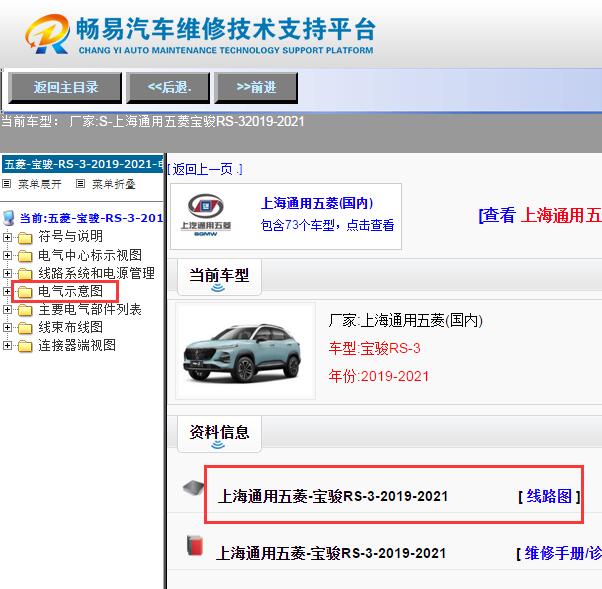Open 维修手册 repair manual link
Screen dimensions: 602x589
[563, 553]
